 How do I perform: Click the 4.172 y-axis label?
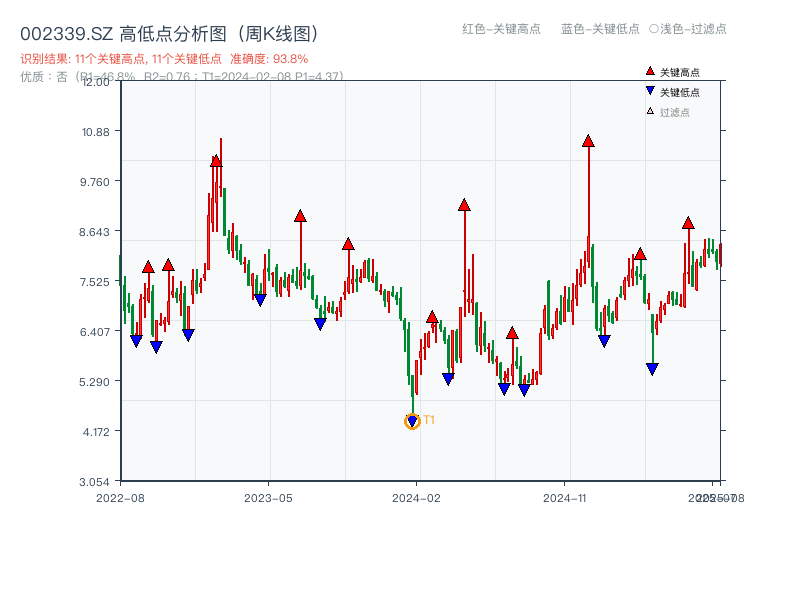[96, 432]
